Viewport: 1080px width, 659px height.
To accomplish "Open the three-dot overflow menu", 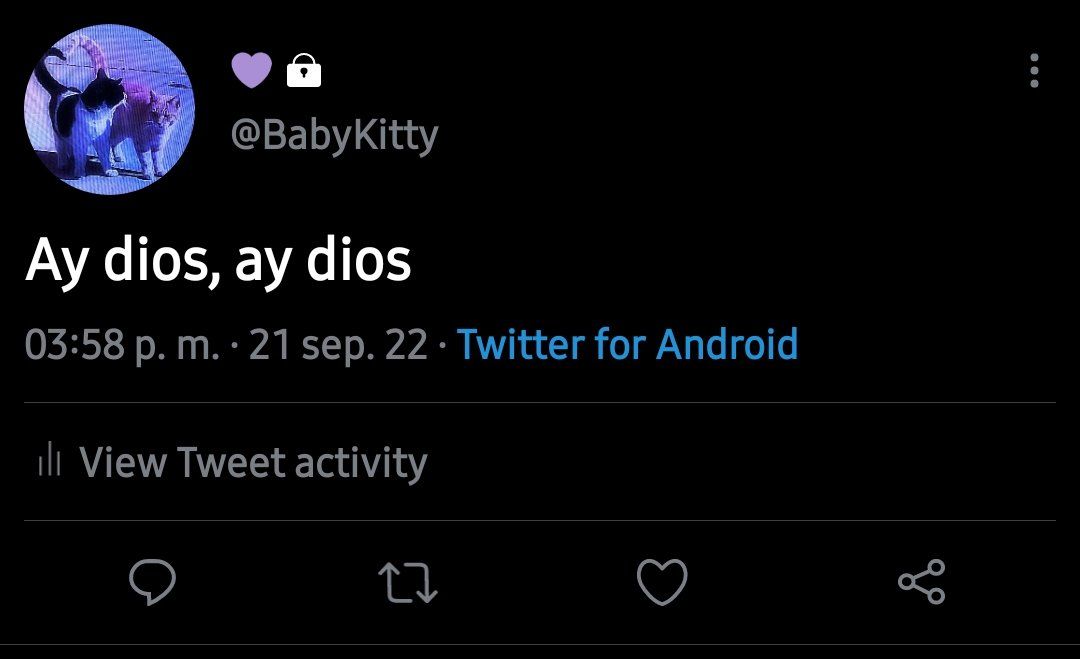I will (x=1034, y=70).
